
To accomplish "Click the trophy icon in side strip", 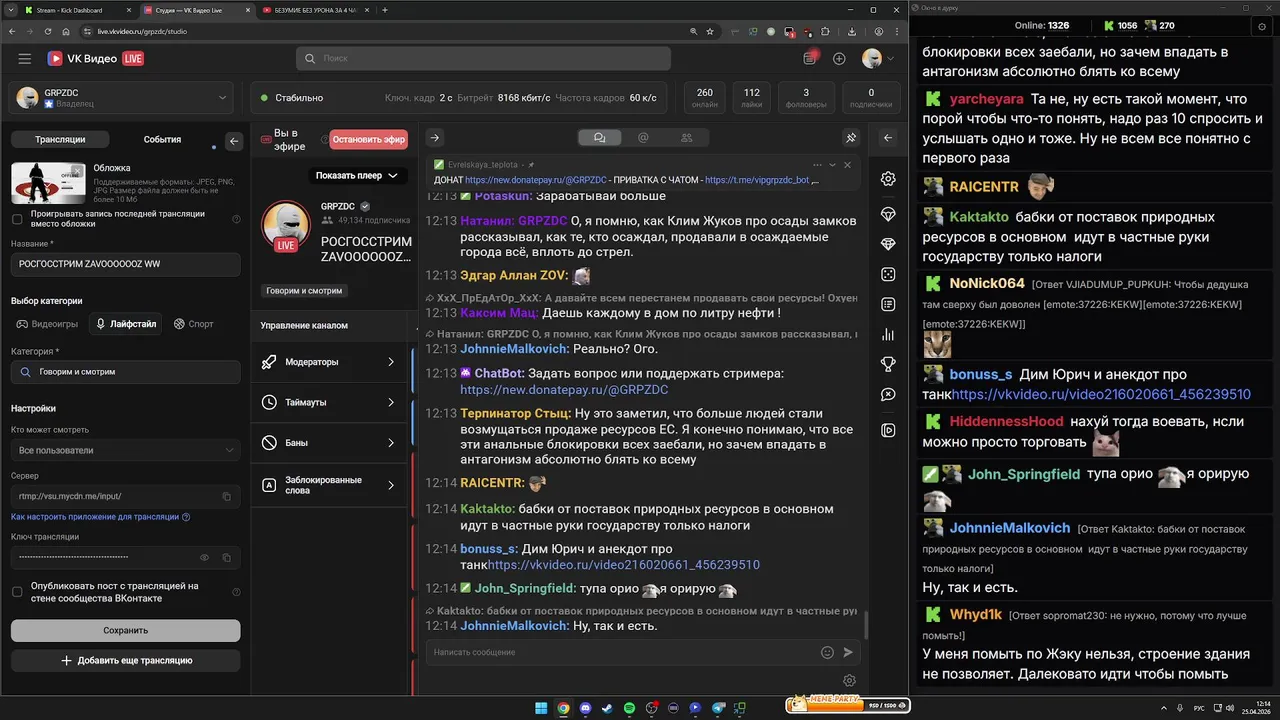I will tap(888, 364).
